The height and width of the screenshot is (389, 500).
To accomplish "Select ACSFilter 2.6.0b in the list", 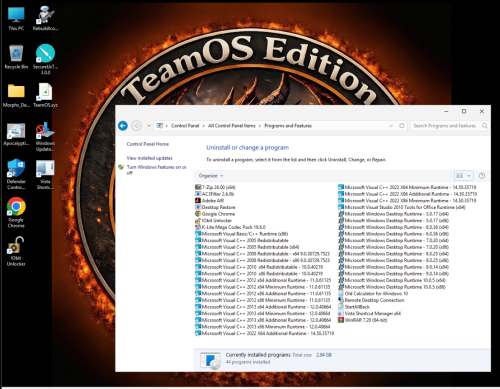I will [x=214, y=194].
